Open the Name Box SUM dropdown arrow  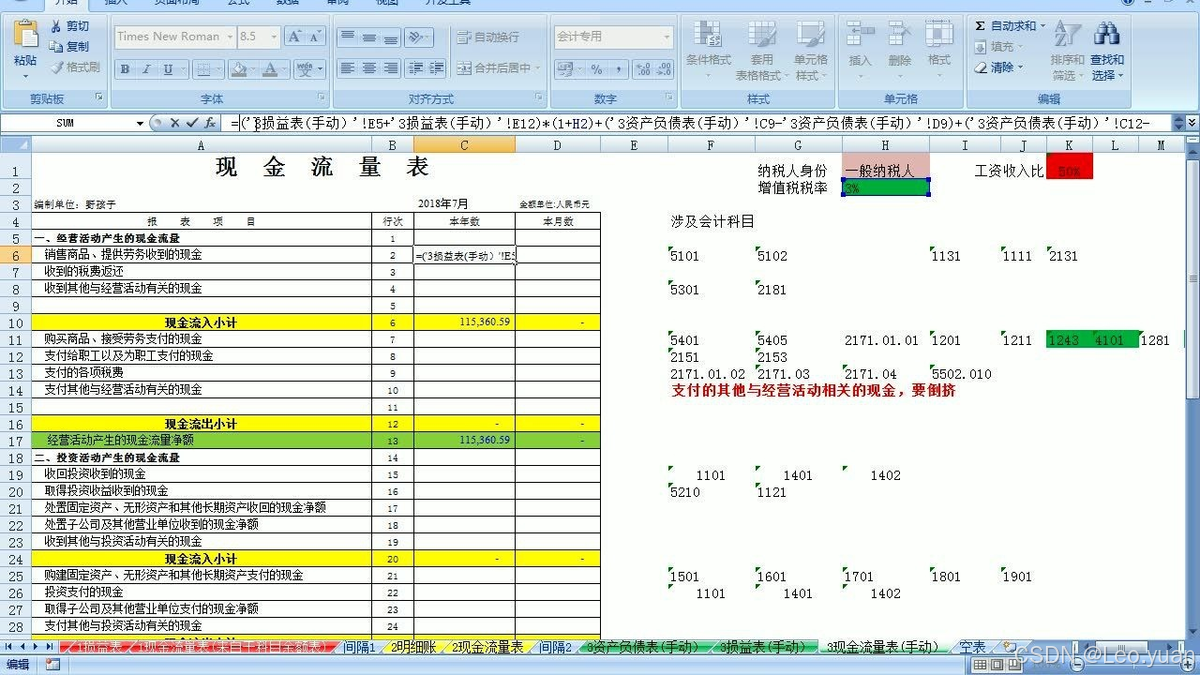coord(140,123)
